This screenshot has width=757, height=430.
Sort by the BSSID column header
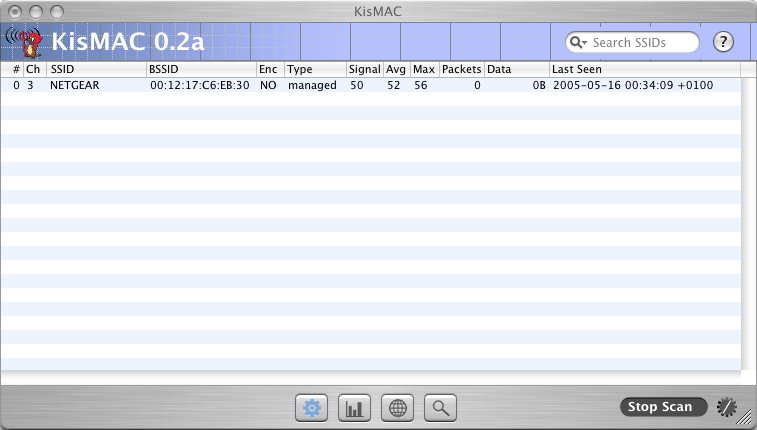pyautogui.click(x=200, y=70)
